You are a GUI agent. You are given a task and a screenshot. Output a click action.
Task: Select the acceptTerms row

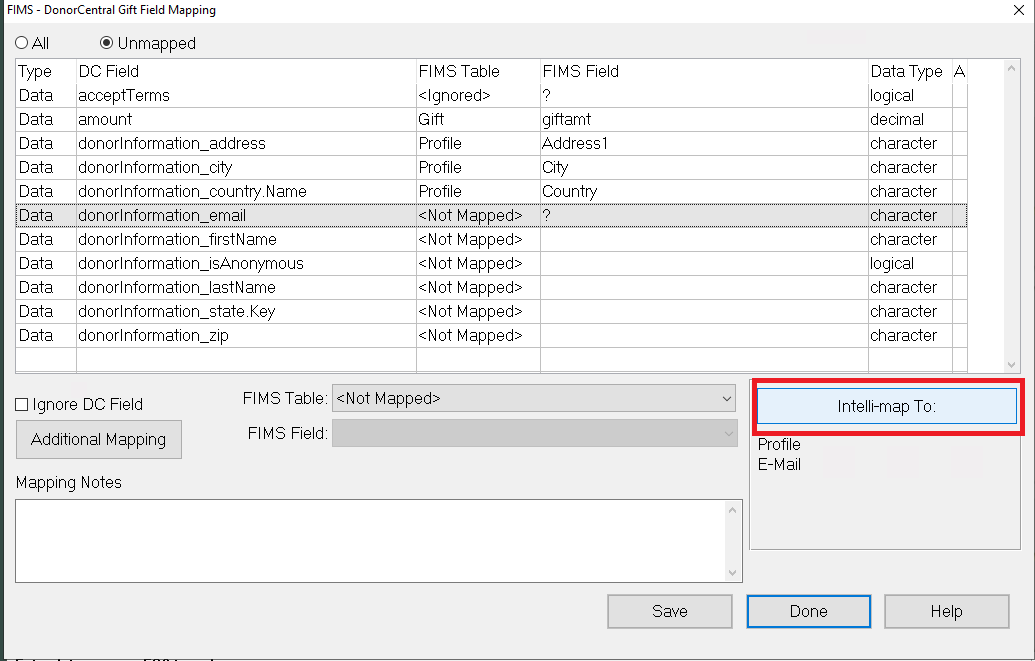(491, 96)
